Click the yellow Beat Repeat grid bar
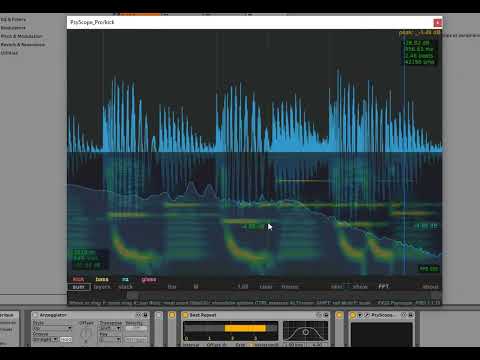Image resolution: width=480 pixels, height=360 pixels. click(x=245, y=328)
